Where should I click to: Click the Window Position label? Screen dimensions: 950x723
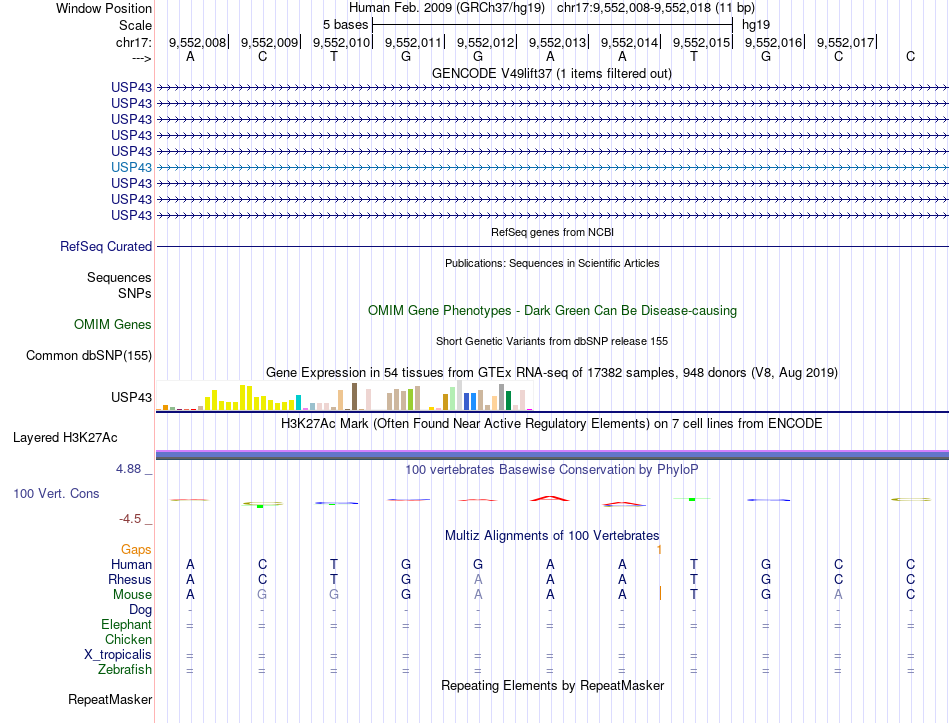(104, 8)
